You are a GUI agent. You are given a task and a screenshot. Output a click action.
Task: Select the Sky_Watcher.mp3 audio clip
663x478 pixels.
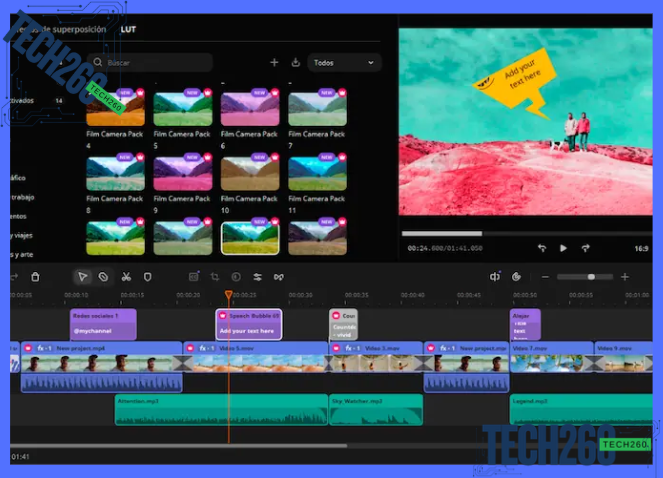[376, 409]
